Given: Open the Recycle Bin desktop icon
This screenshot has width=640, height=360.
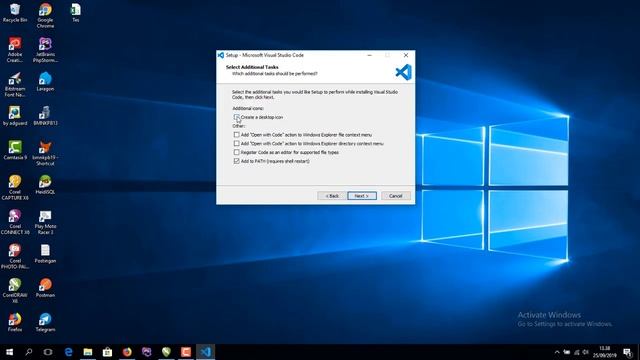Looking at the screenshot, I should coord(15,12).
